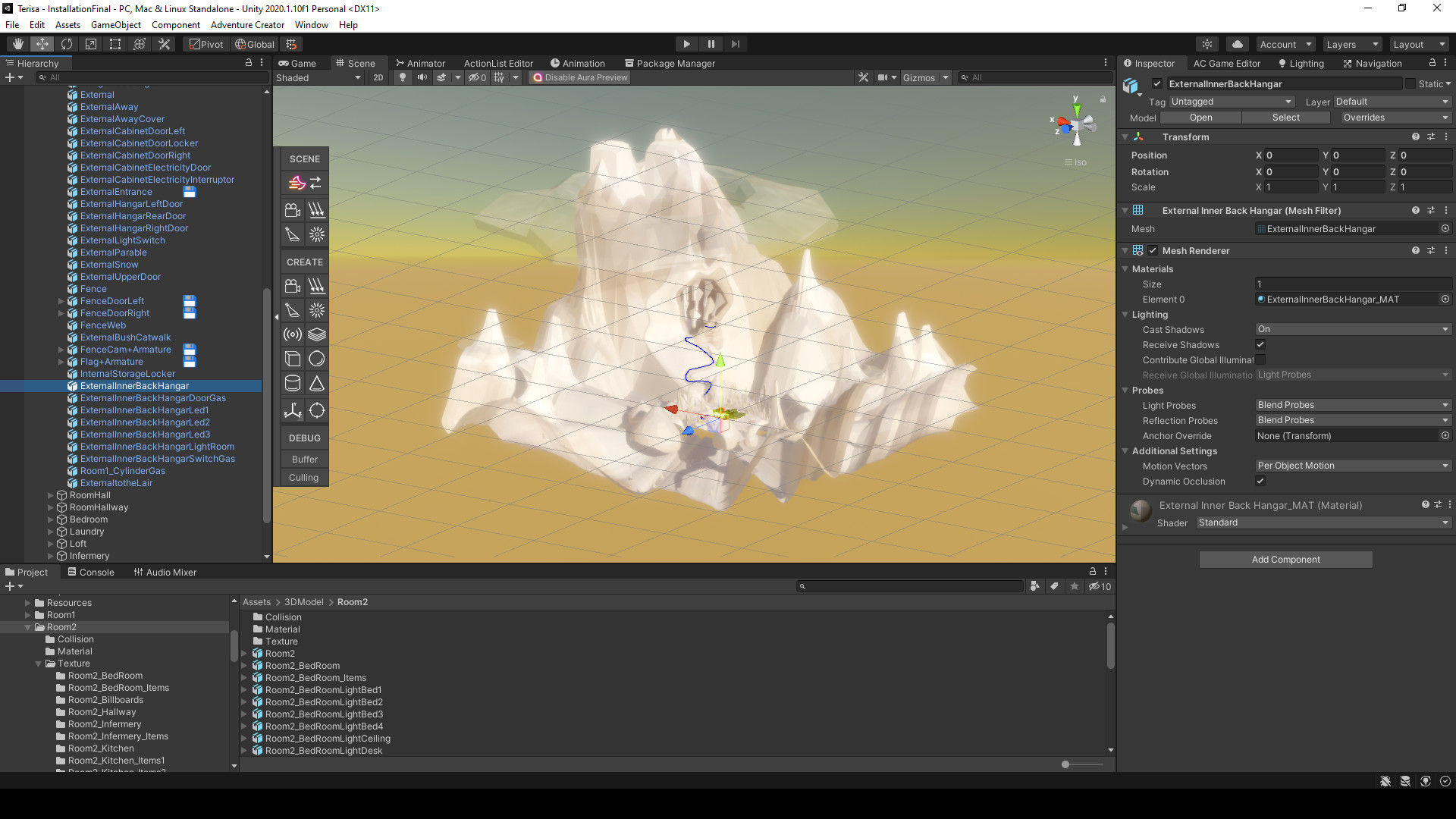Select the Rotate tool

coord(67,44)
